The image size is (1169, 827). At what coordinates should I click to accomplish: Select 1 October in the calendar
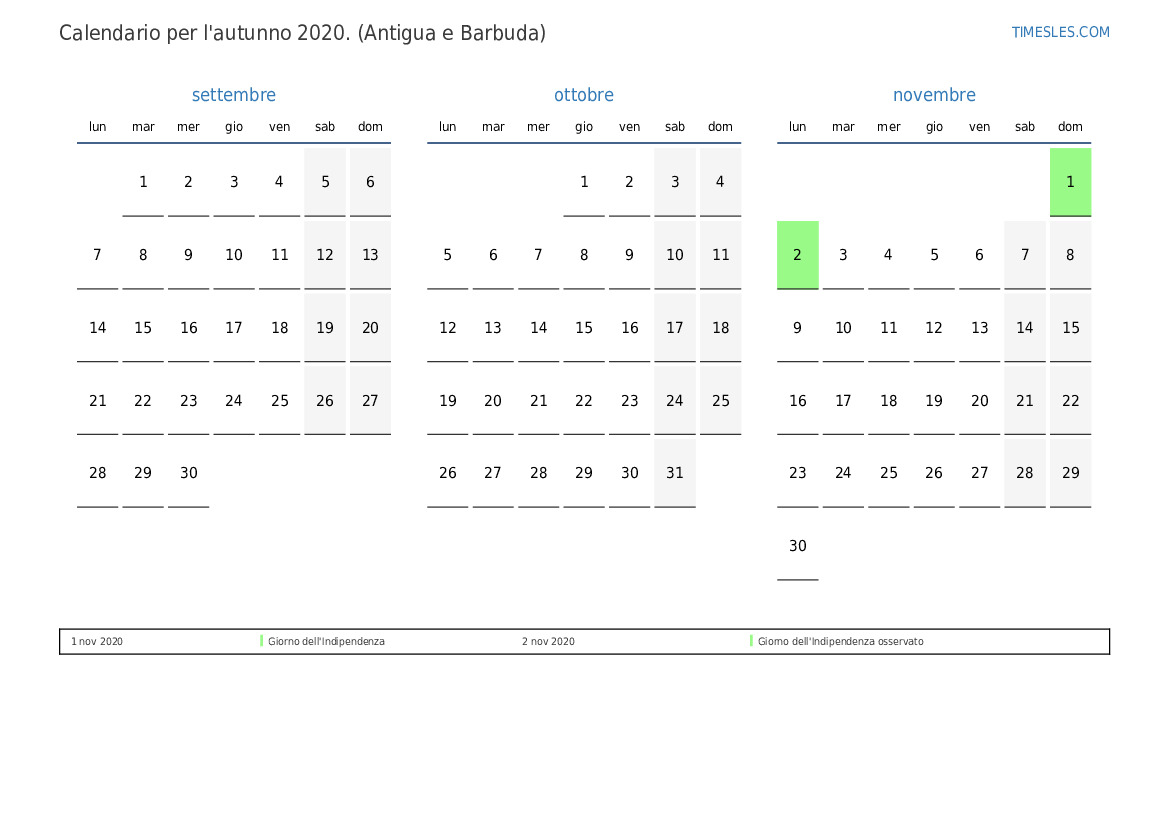click(x=584, y=182)
